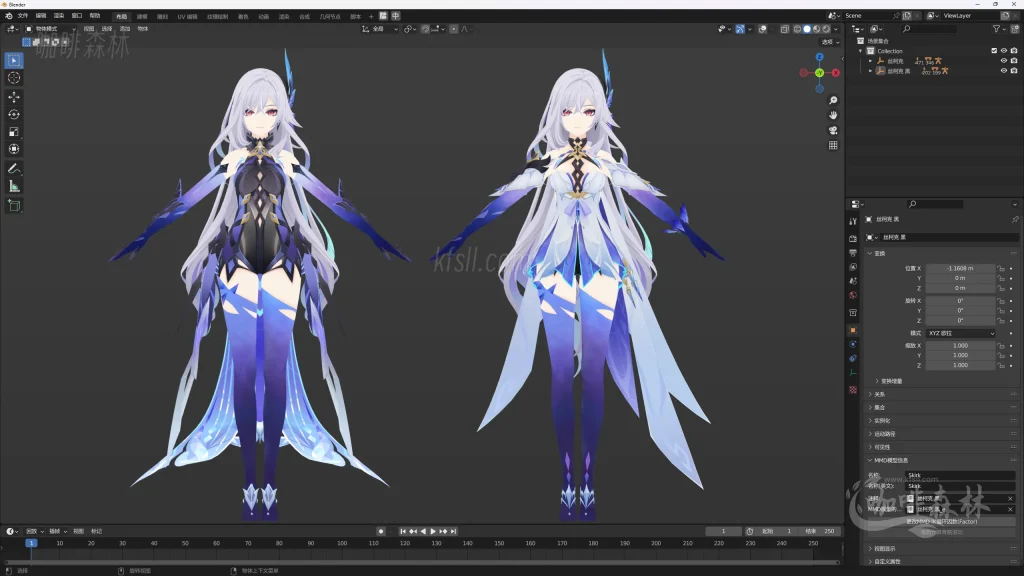
Task: Open the orange Object properties tab
Action: tap(853, 330)
